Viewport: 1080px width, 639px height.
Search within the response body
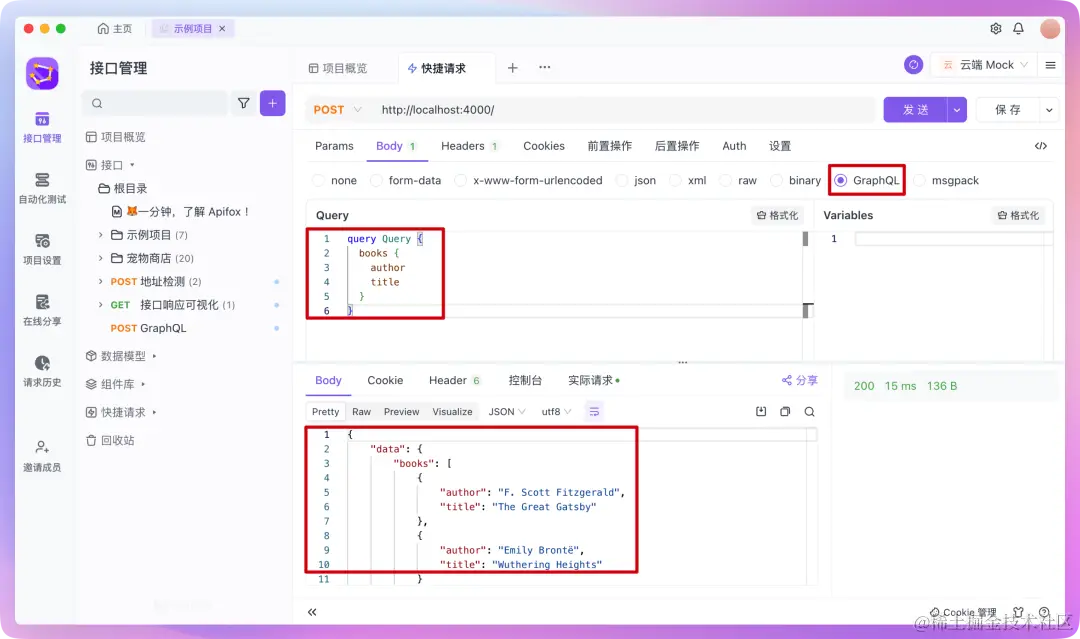click(809, 412)
